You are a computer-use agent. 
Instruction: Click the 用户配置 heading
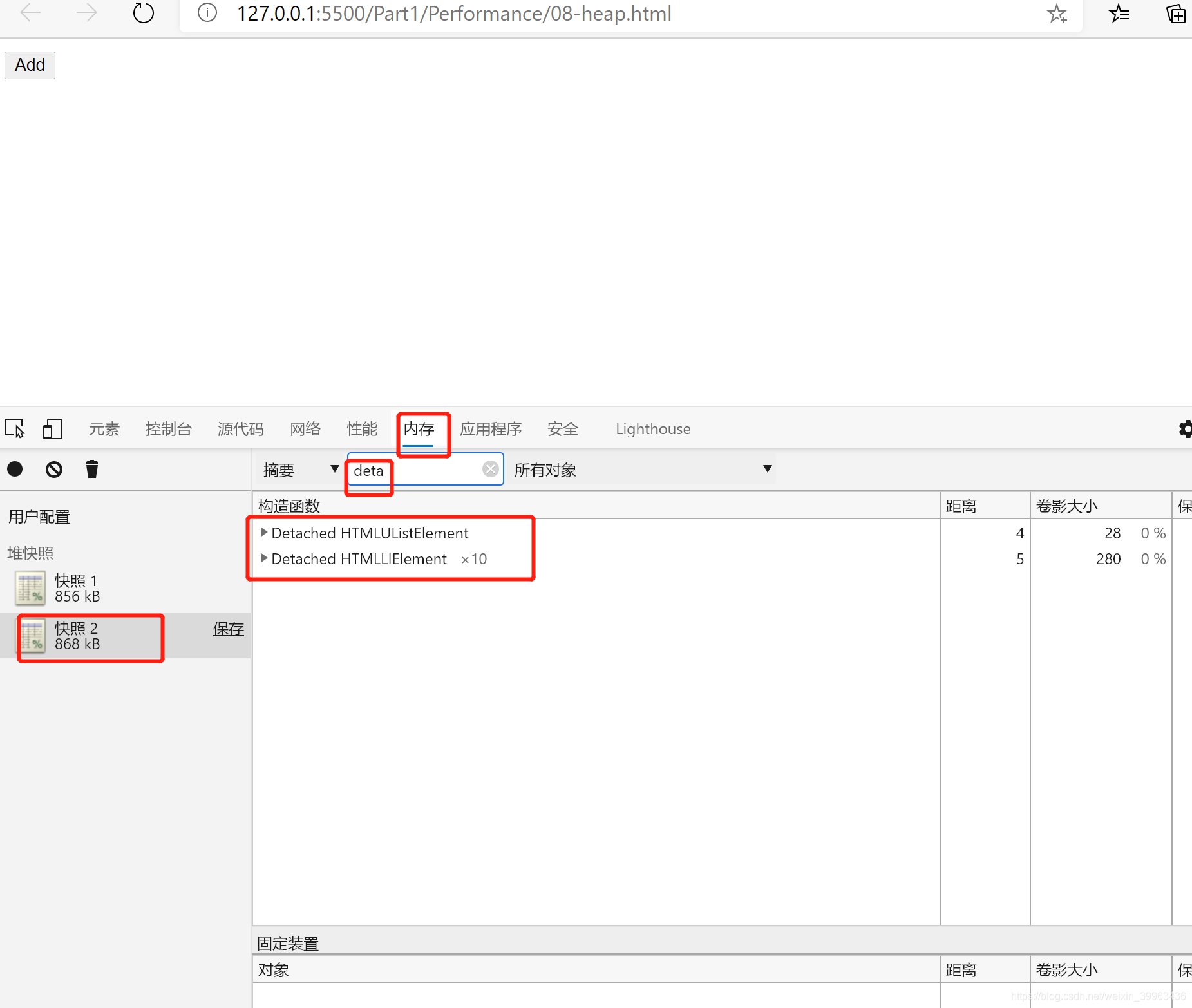(39, 517)
